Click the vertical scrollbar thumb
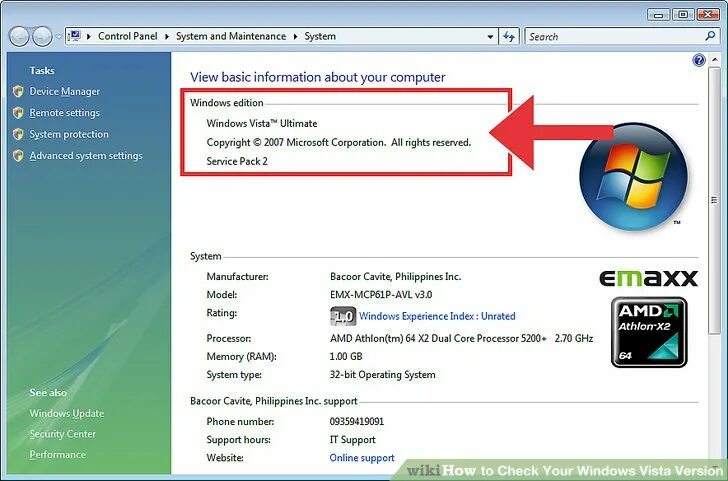This screenshot has height=481, width=728. click(x=714, y=200)
